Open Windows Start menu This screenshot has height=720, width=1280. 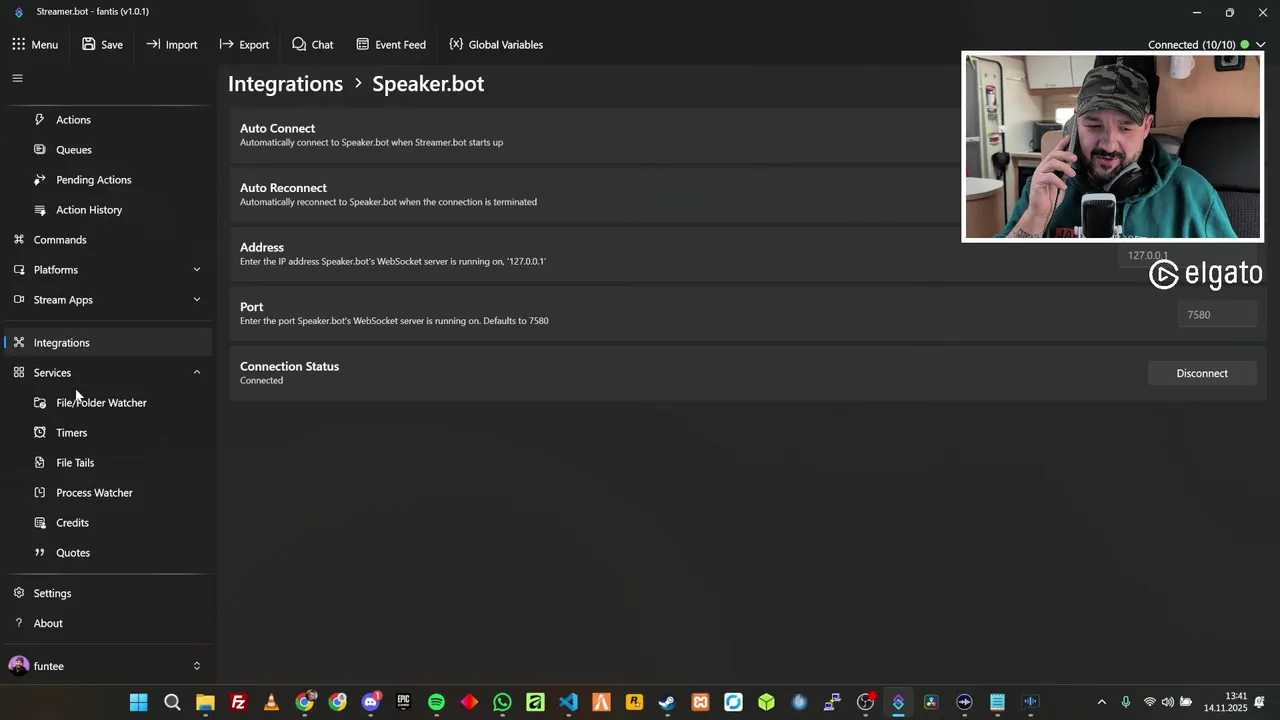(139, 702)
